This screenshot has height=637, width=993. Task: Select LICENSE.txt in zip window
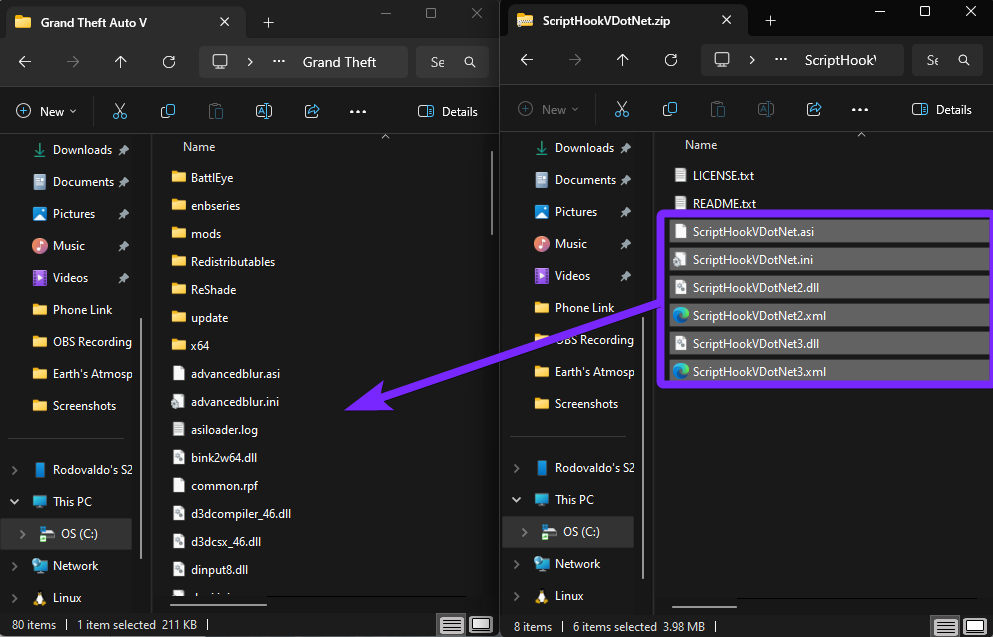pyautogui.click(x=723, y=175)
